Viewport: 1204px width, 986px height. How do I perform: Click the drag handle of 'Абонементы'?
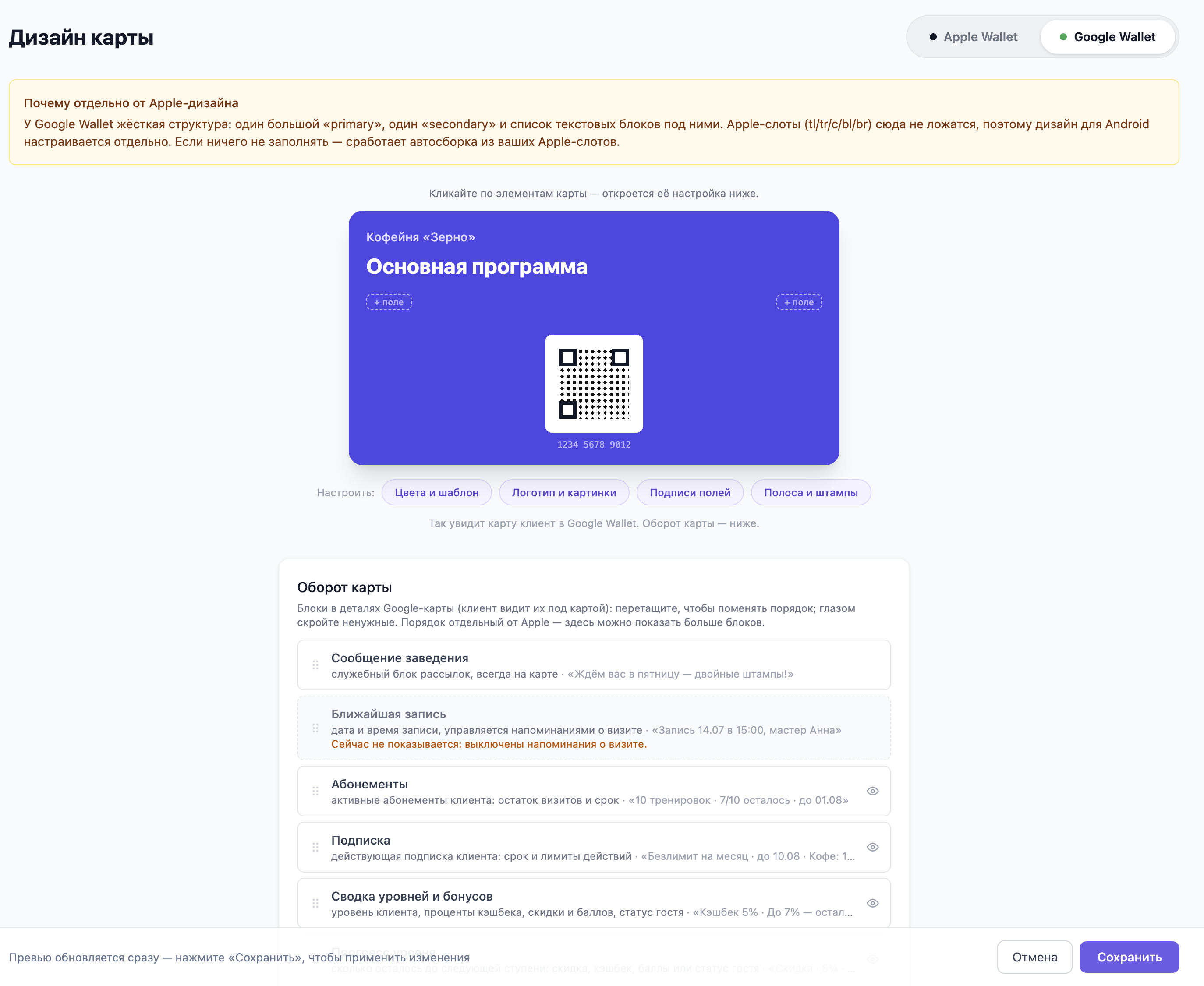(x=315, y=791)
